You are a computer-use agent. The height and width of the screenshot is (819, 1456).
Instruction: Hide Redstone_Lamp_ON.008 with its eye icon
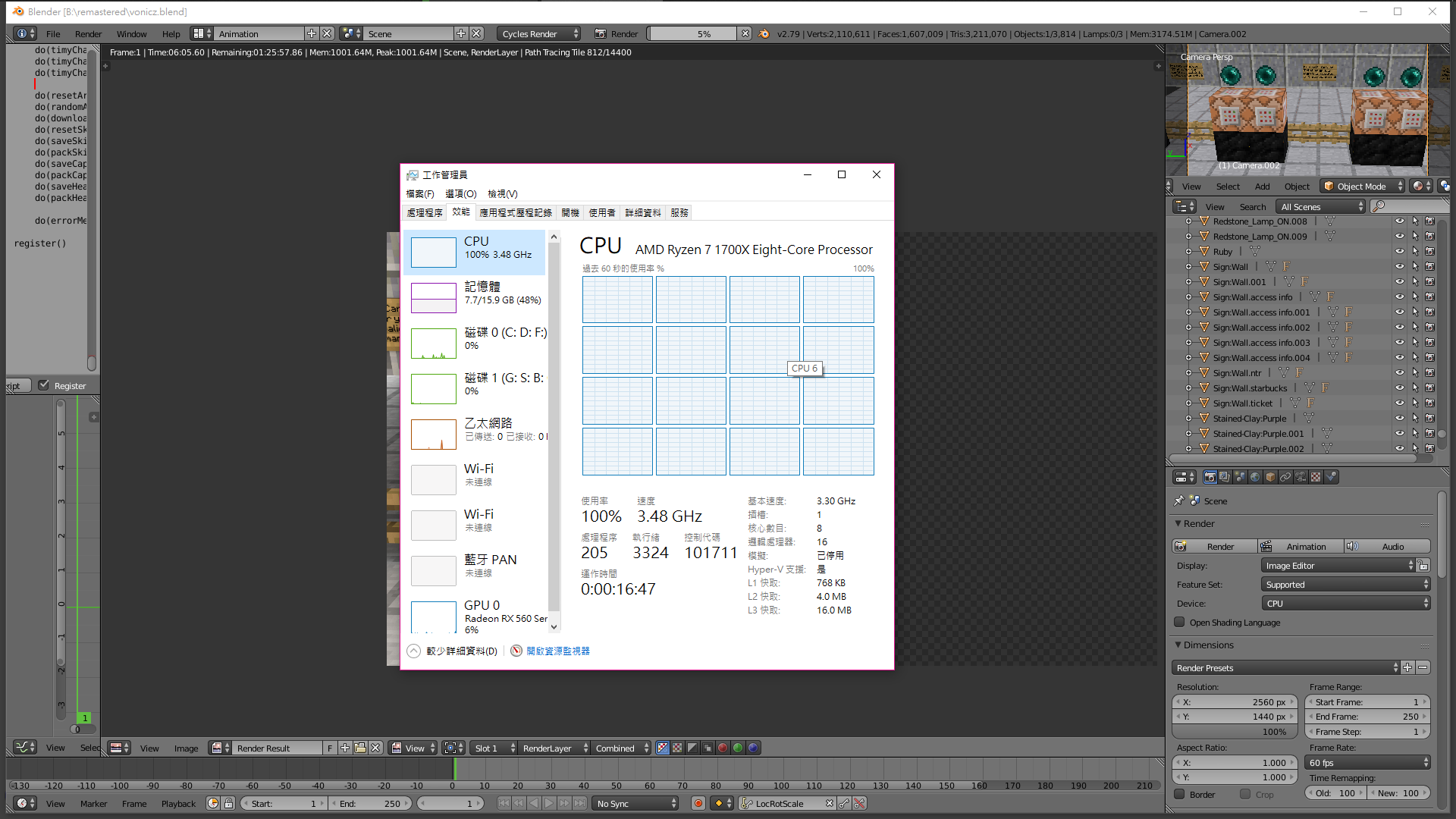click(x=1400, y=221)
